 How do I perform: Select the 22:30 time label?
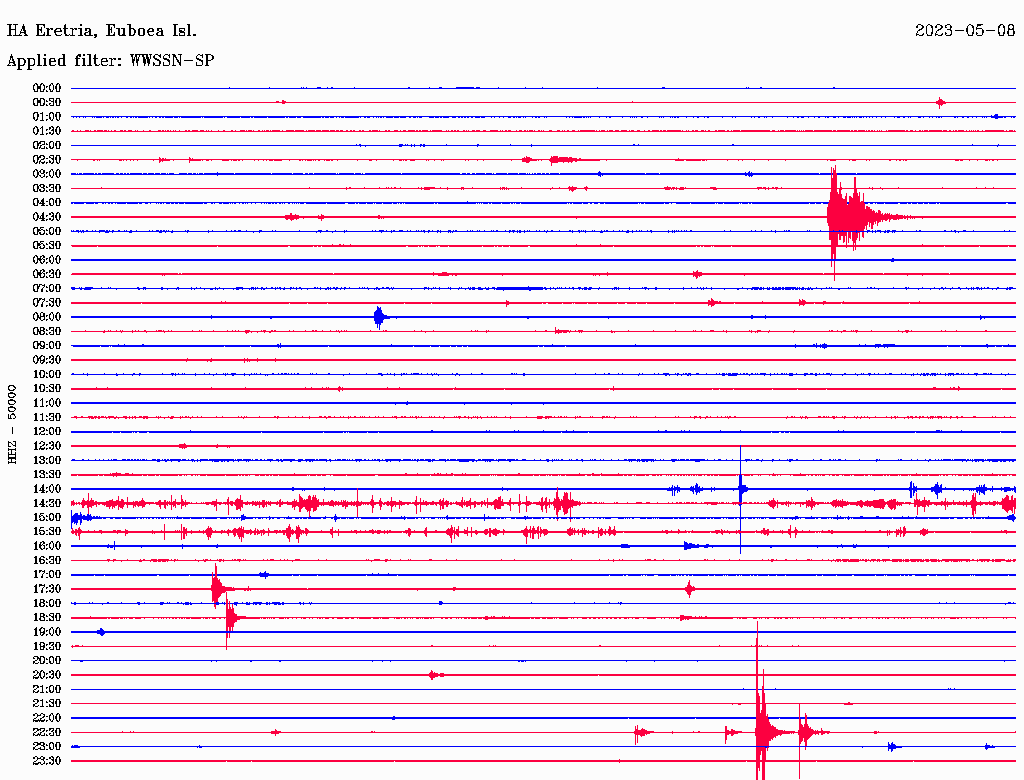(x=47, y=732)
